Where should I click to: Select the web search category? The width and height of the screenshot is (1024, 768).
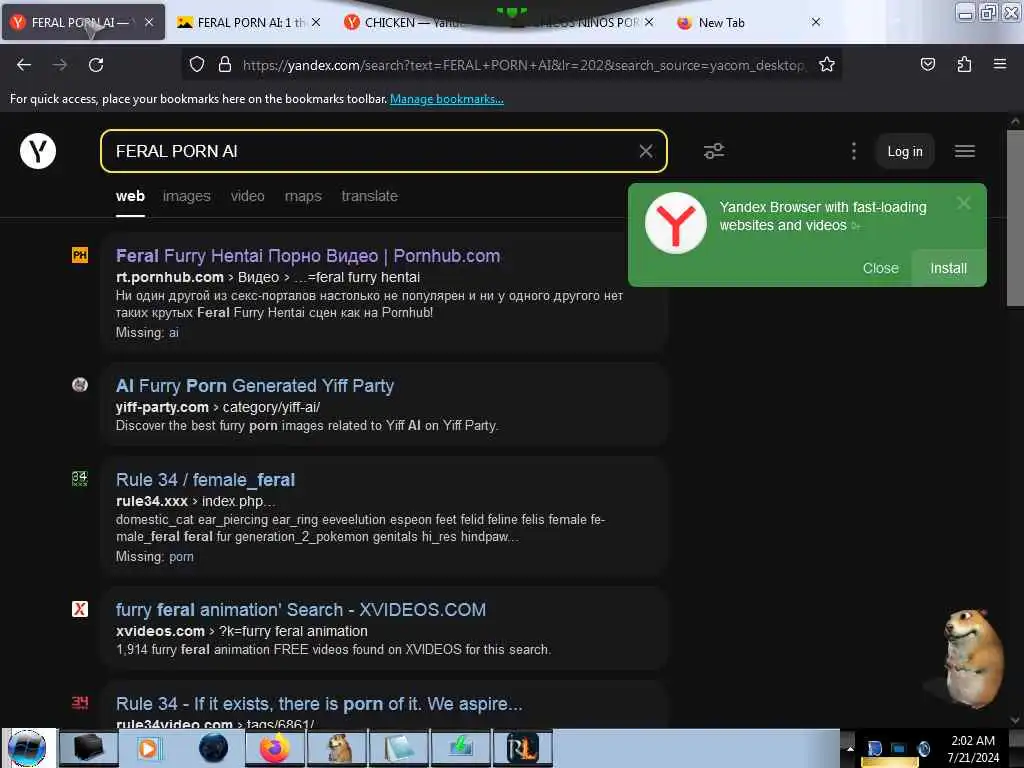click(x=130, y=196)
